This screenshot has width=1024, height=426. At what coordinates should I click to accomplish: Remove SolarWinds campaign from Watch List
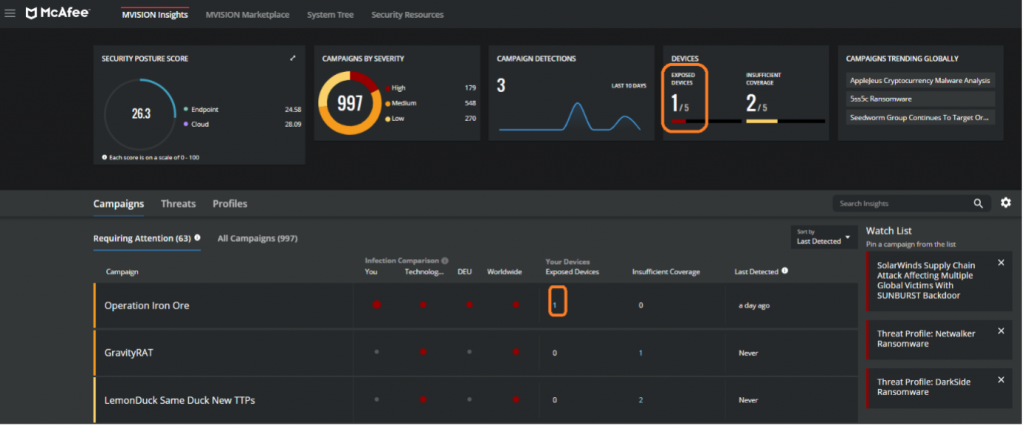(1001, 263)
